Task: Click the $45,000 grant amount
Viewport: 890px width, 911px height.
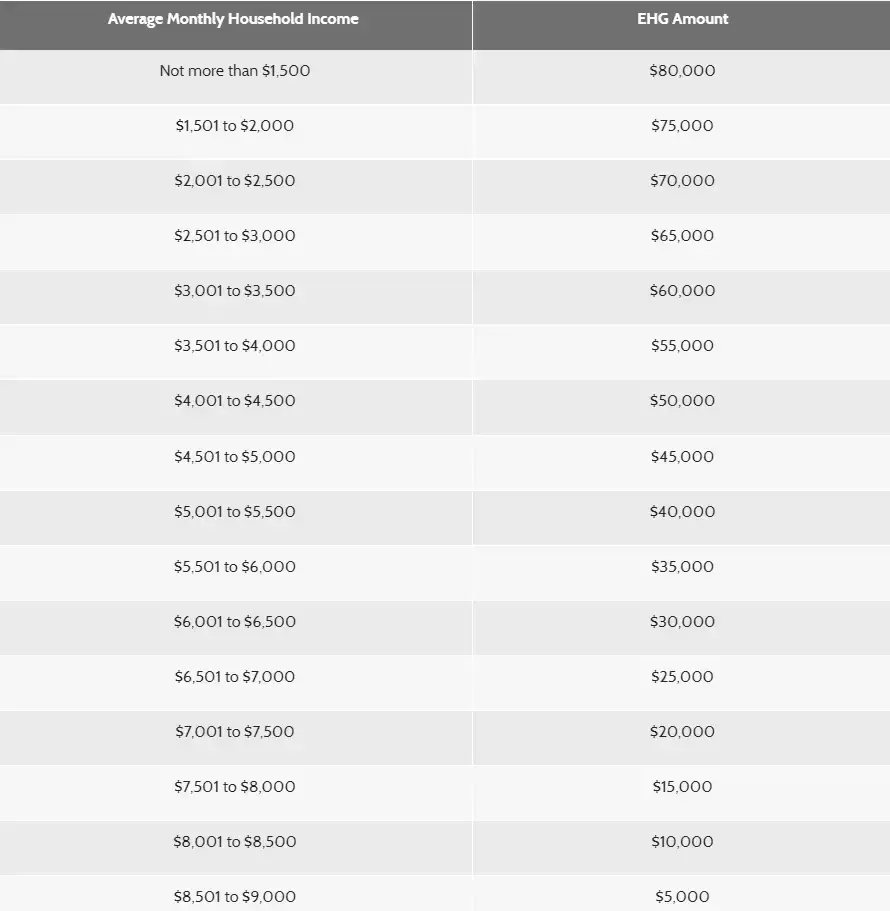Action: (x=682, y=457)
